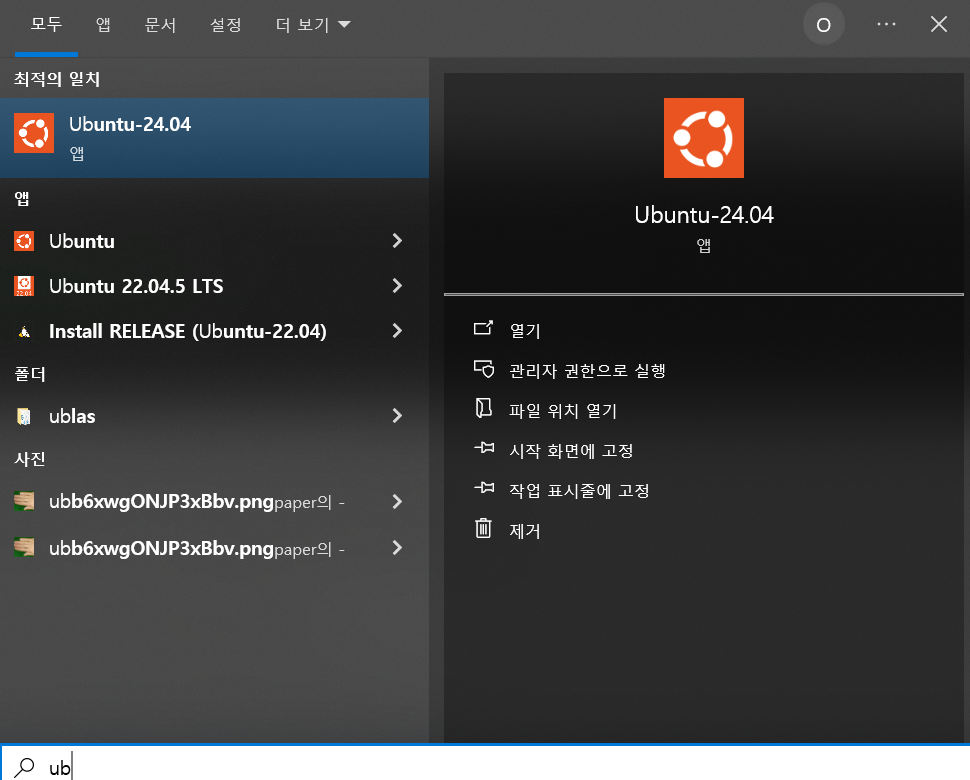Click the ublas folder icon
This screenshot has width=970, height=780.
click(x=24, y=417)
